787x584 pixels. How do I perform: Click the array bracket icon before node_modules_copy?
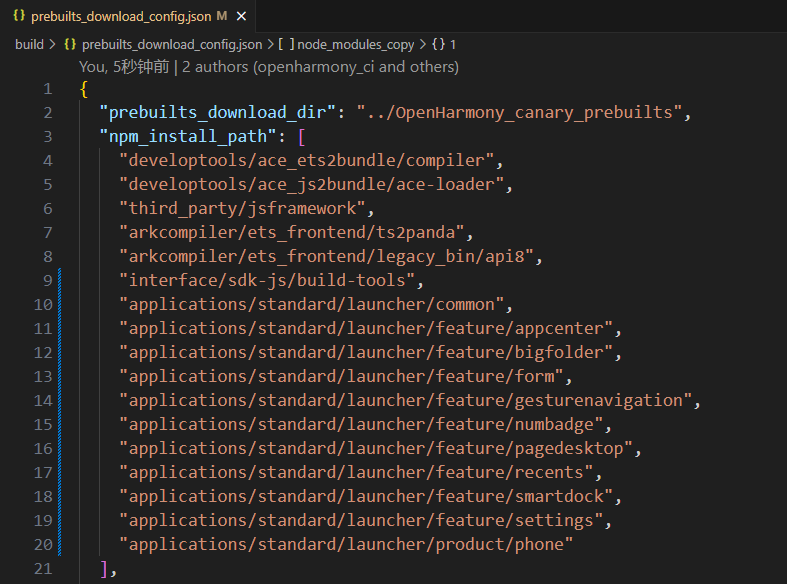[286, 45]
